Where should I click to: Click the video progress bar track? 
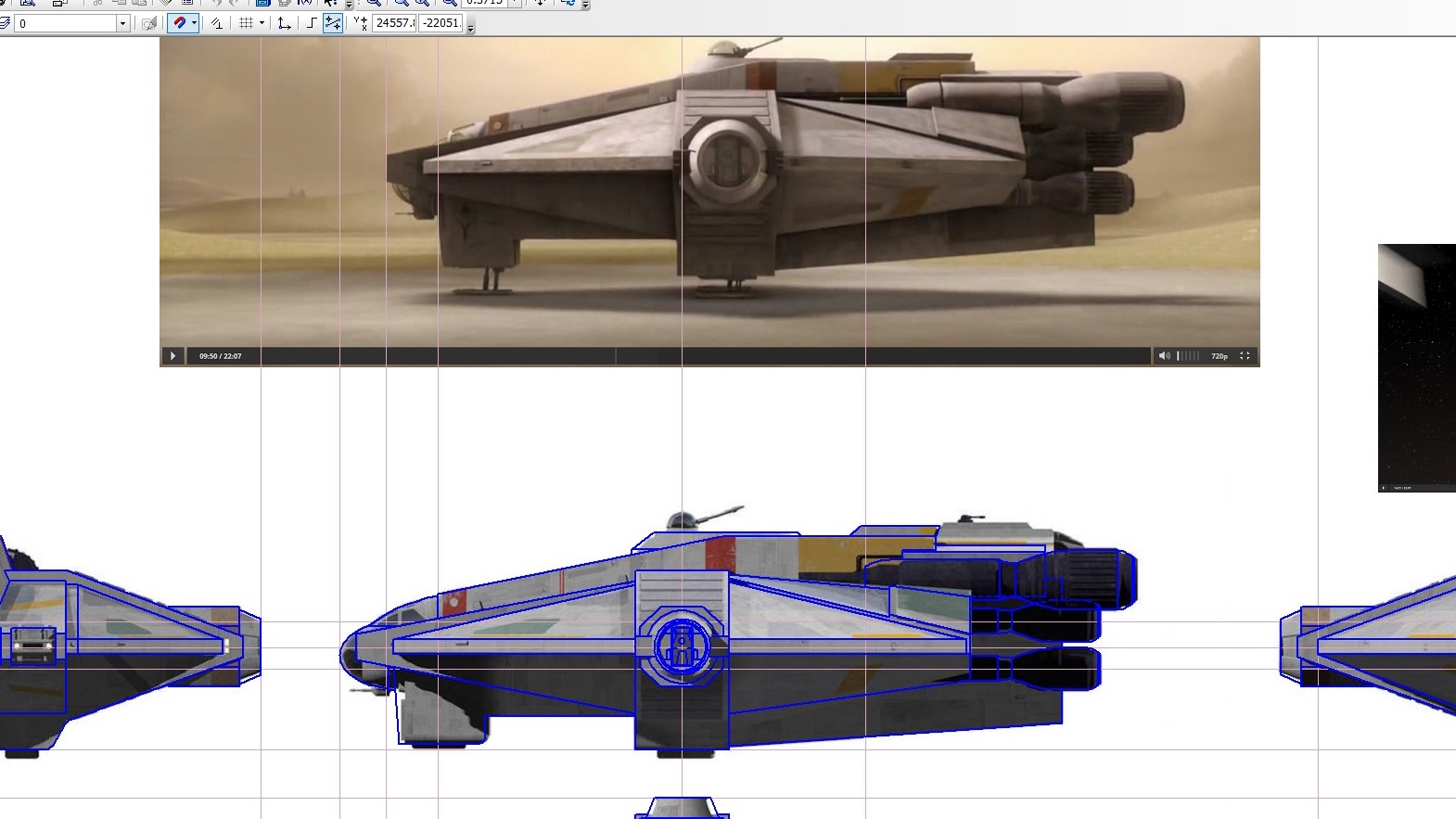tap(696, 356)
